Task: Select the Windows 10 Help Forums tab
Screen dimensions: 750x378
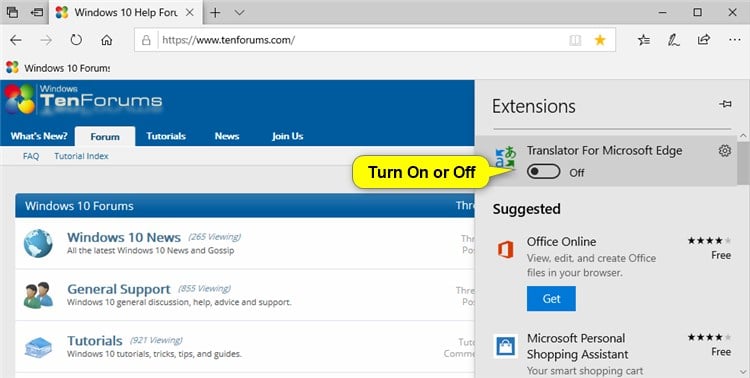Action: [126, 12]
